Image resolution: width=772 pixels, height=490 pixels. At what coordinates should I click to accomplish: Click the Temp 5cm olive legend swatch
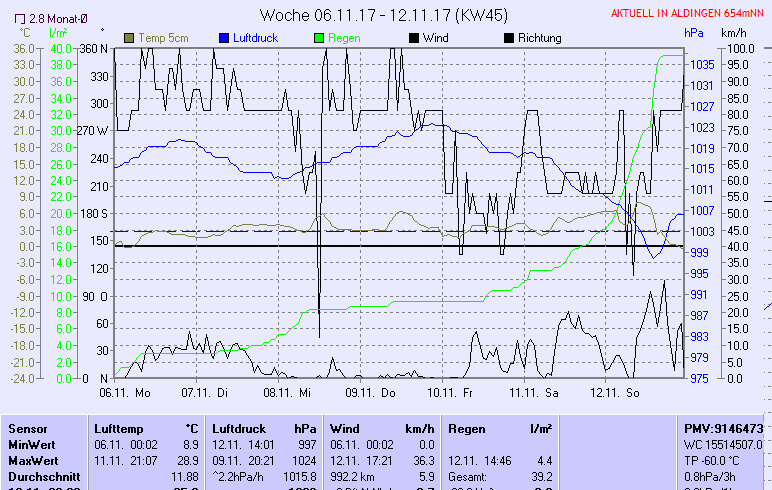point(129,38)
